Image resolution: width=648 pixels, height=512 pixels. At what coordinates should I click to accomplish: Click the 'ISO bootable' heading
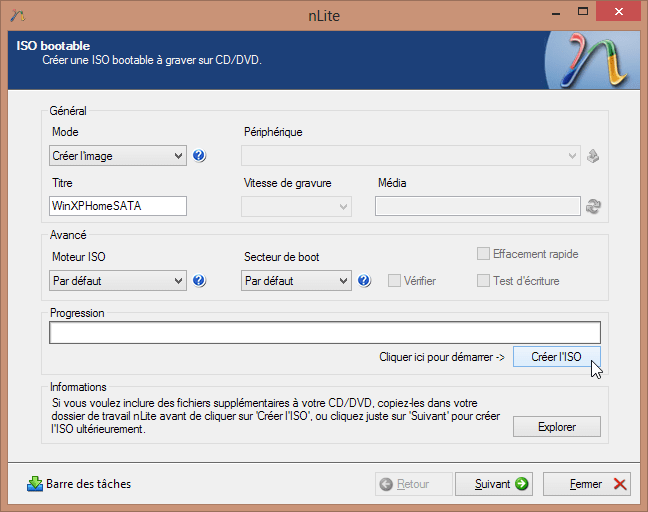pyautogui.click(x=53, y=45)
